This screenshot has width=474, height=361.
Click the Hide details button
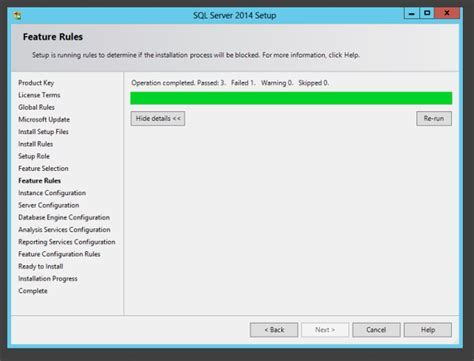click(158, 119)
